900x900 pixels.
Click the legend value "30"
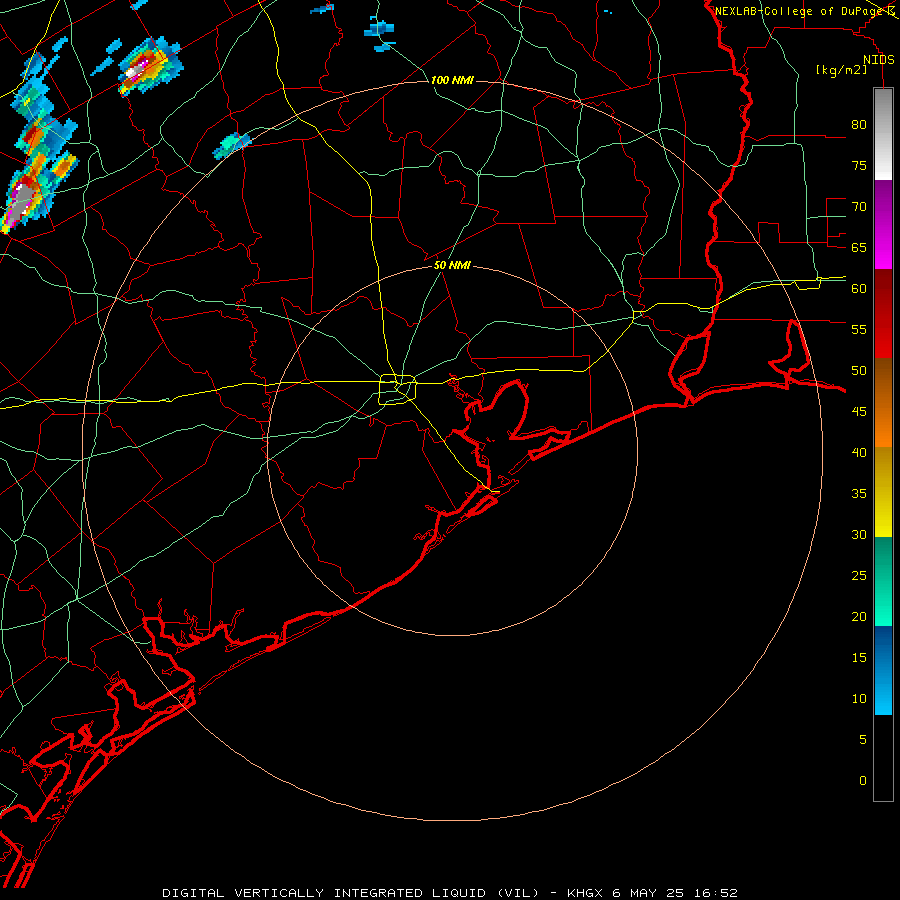click(x=859, y=534)
